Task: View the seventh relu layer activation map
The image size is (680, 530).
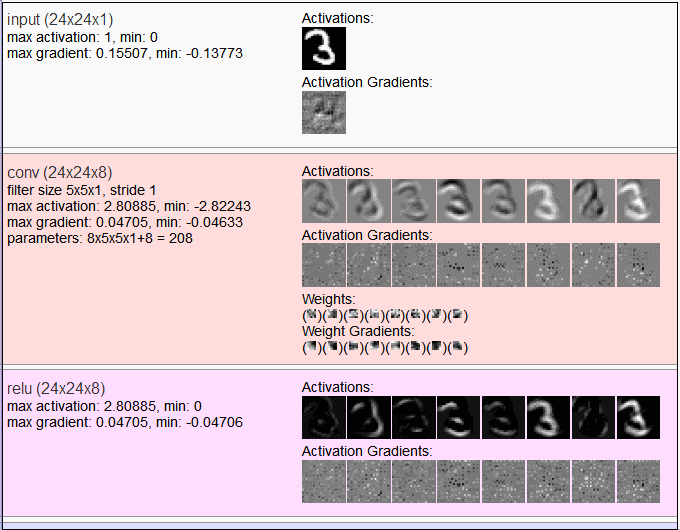Action: (594, 417)
